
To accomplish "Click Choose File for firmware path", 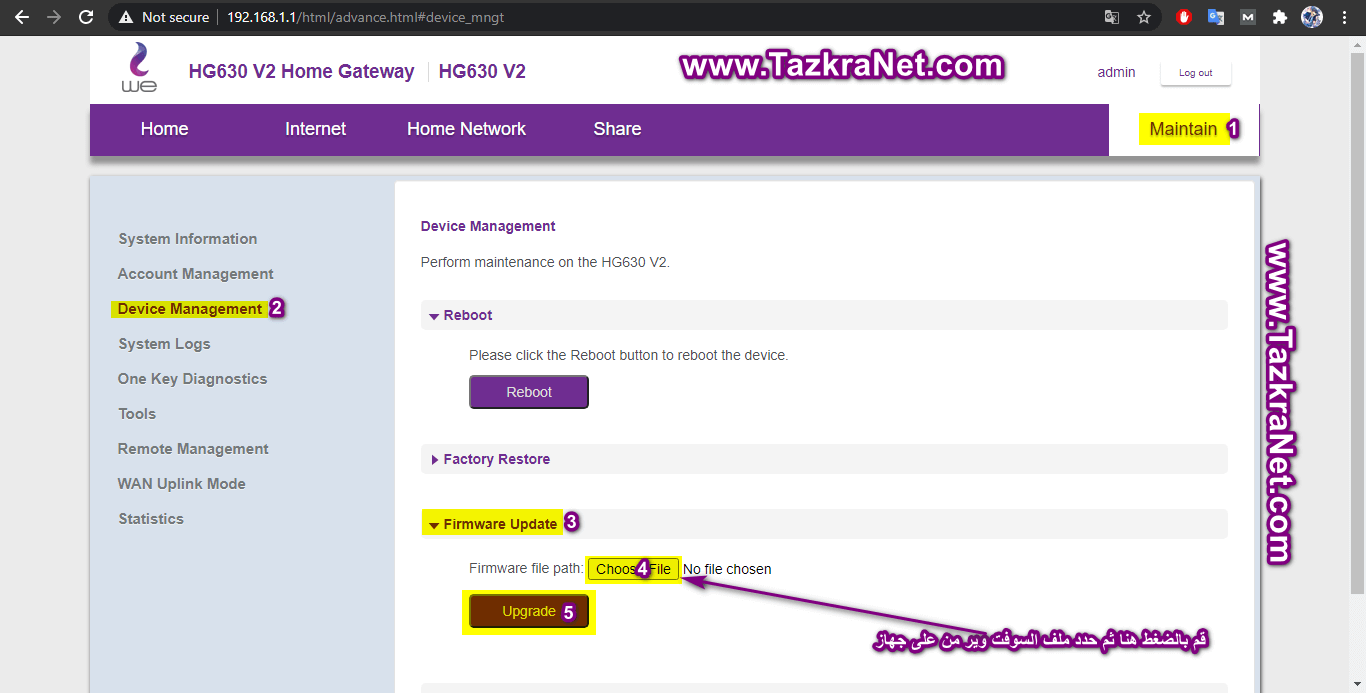I will [x=633, y=569].
